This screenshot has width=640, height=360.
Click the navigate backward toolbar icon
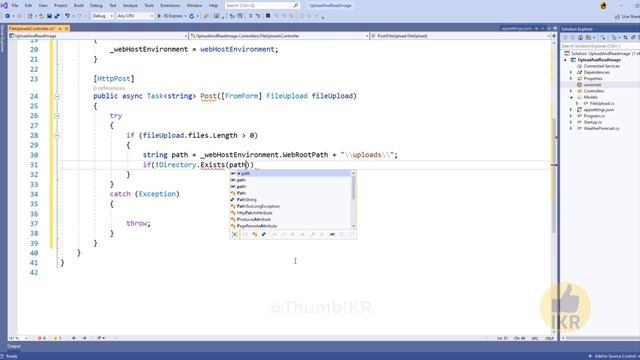(x=7, y=16)
